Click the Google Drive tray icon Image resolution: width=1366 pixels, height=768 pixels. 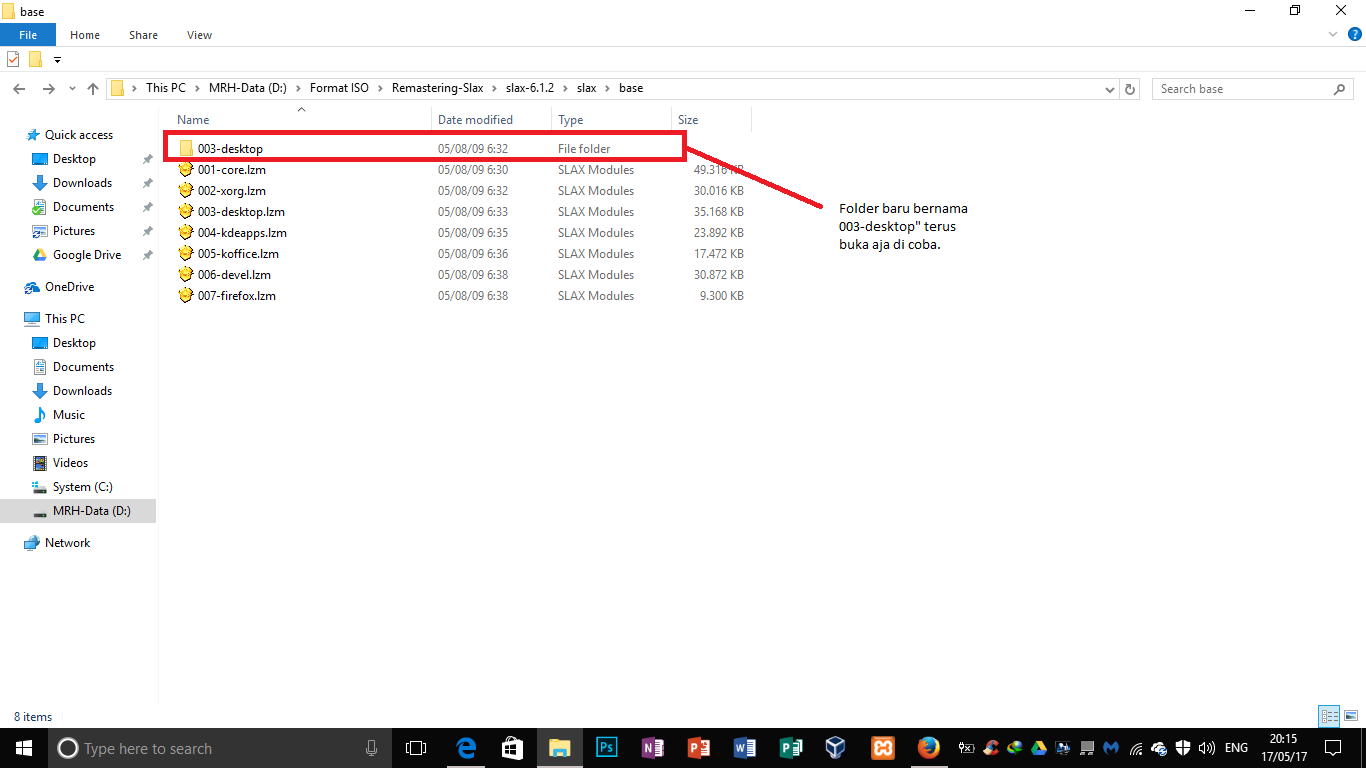(1039, 748)
